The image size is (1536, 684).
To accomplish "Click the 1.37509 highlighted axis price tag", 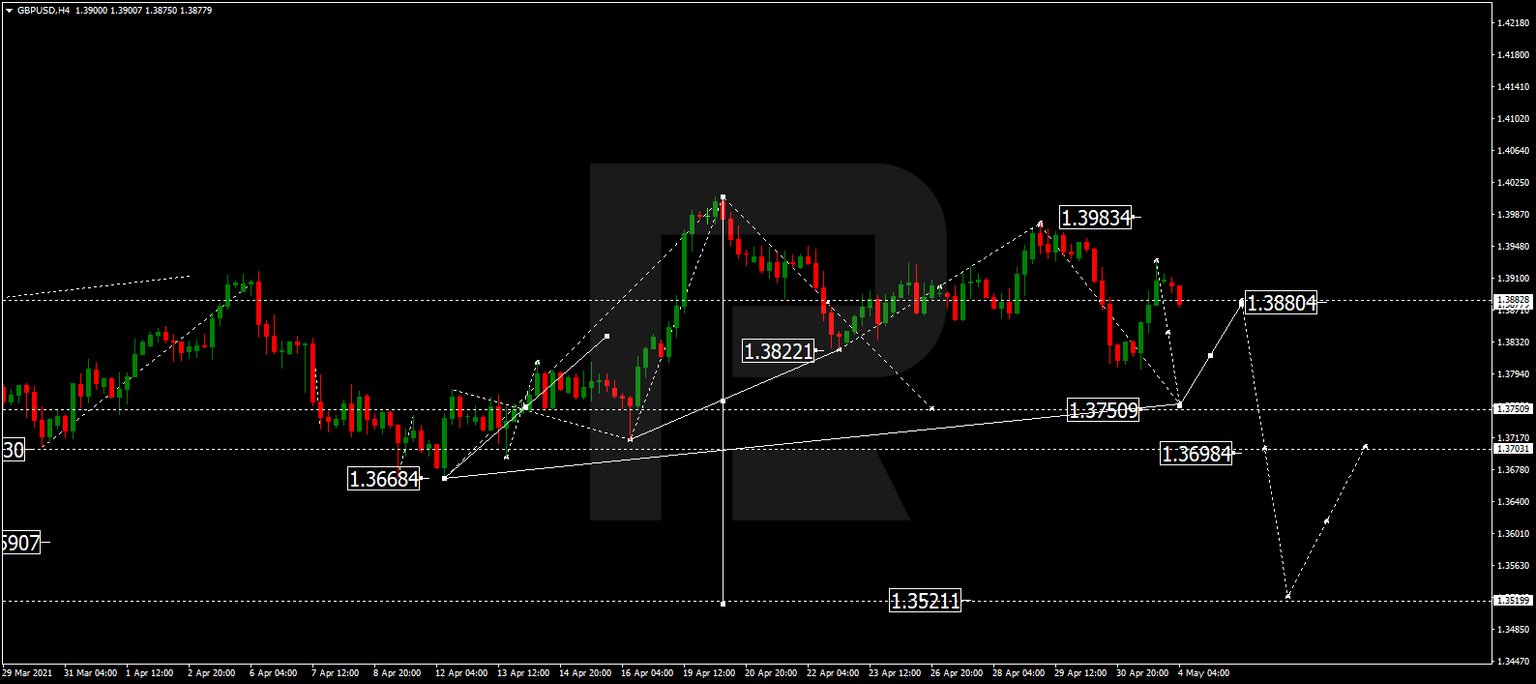I will 1512,408.
